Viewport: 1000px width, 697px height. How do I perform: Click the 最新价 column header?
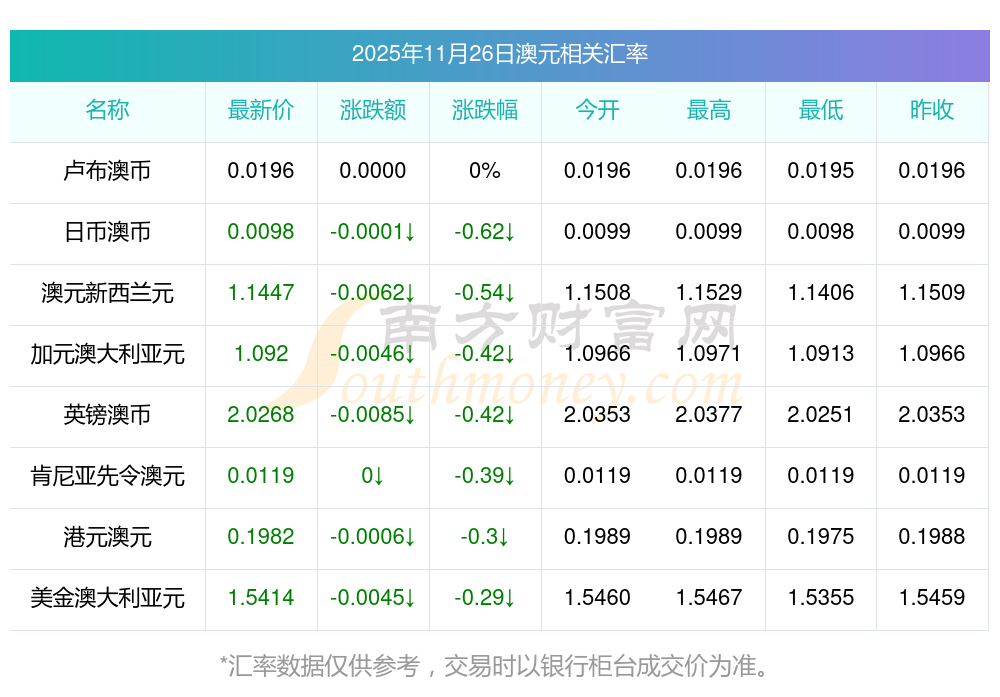(x=261, y=110)
